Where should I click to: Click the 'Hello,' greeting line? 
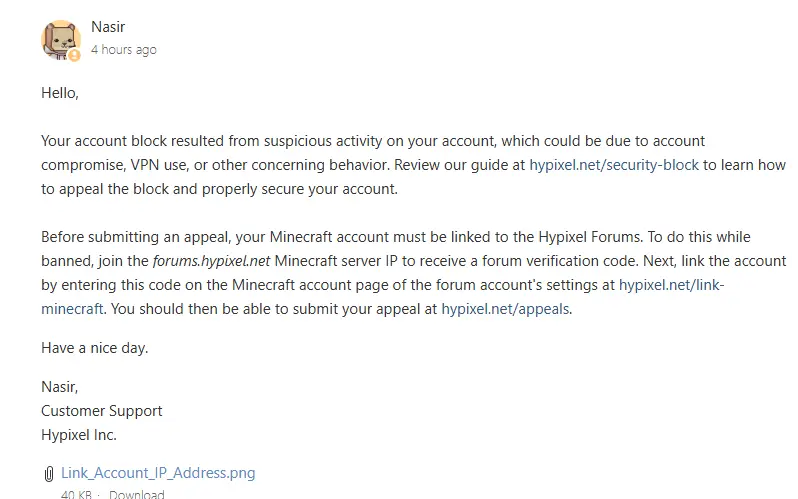pyautogui.click(x=60, y=93)
